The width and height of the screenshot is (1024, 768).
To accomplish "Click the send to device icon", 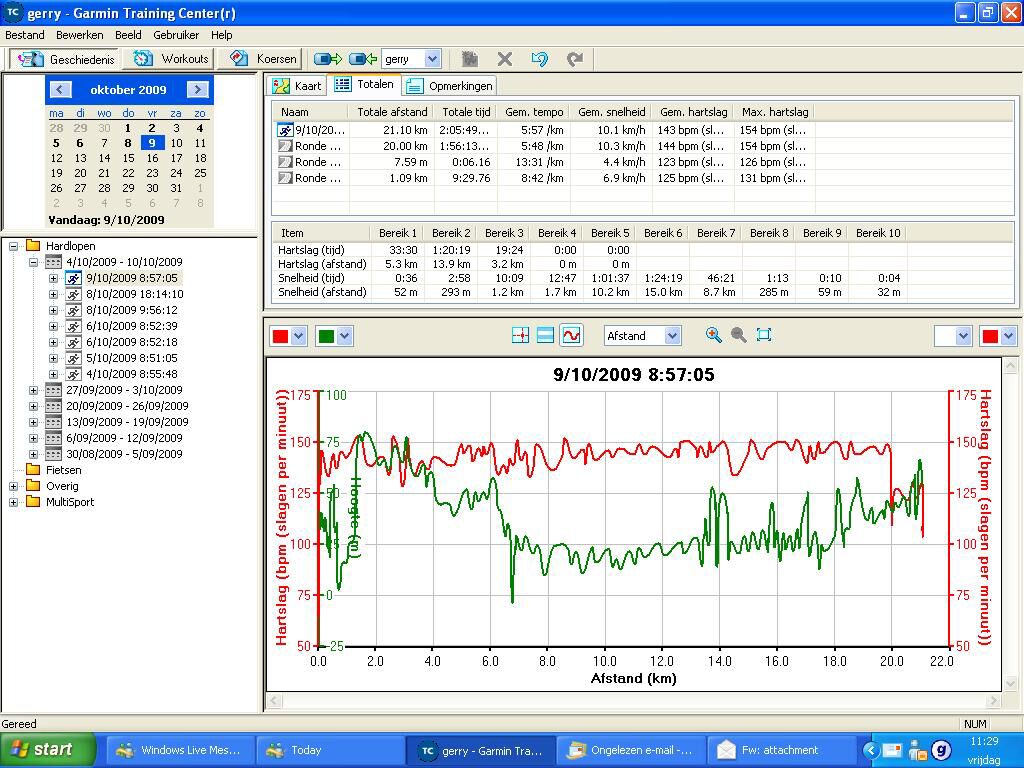I will point(327,59).
